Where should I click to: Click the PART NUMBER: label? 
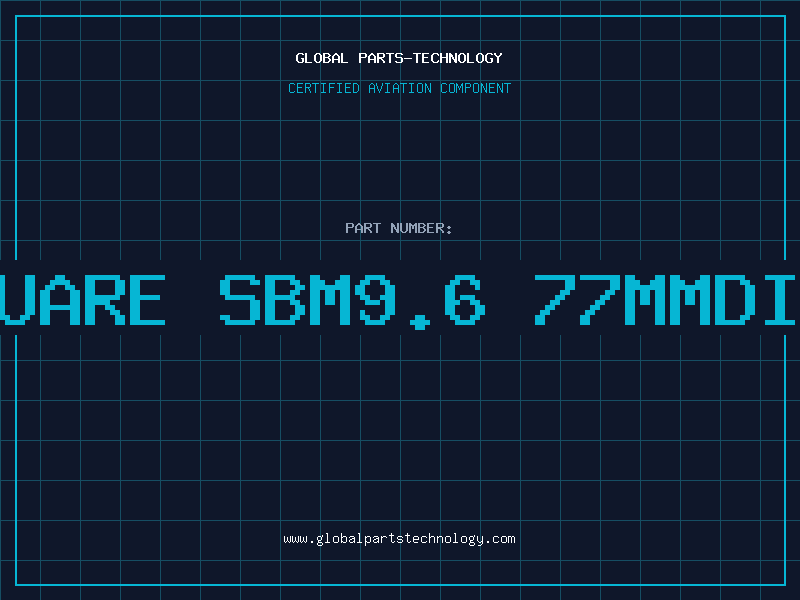tap(398, 228)
